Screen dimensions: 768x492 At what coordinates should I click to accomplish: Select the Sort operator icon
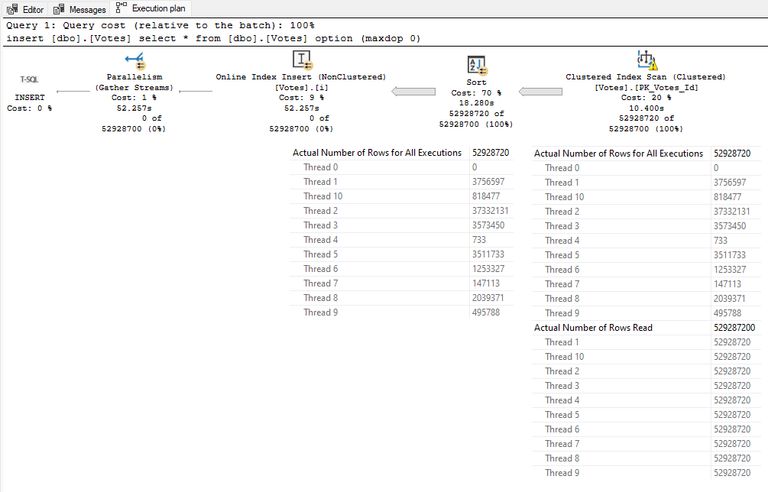pyautogui.click(x=477, y=65)
